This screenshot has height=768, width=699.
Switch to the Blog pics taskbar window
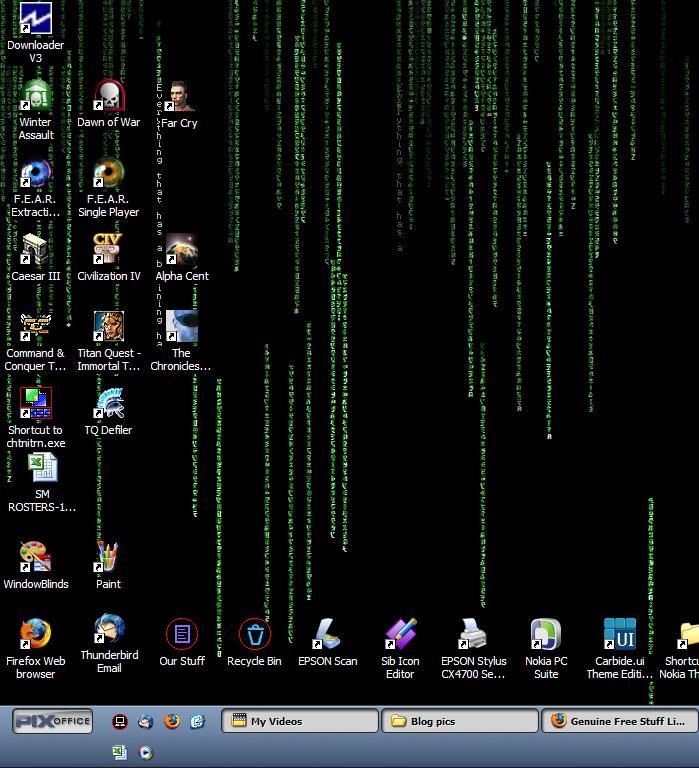click(460, 721)
